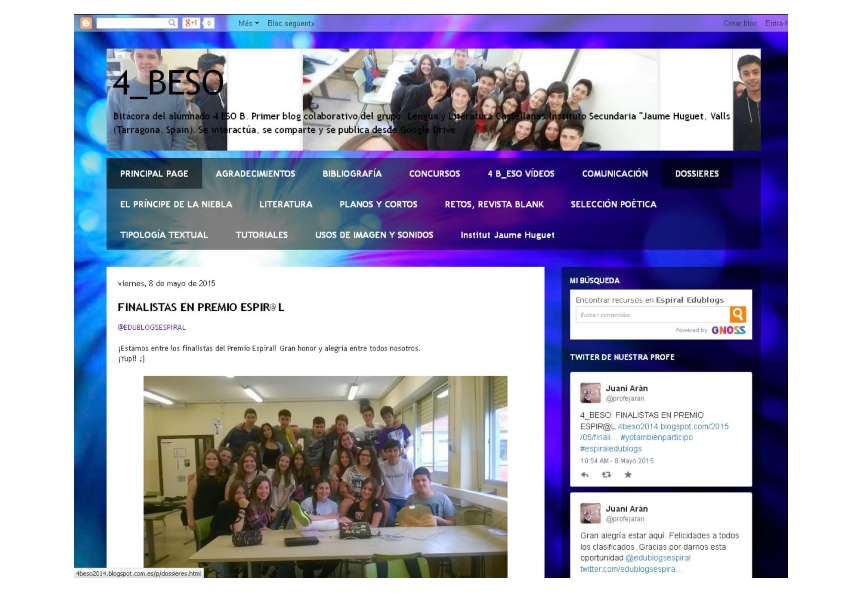This screenshot has height=595, width=842.
Task: Click the navbar search magnifier icon
Action: [172, 21]
